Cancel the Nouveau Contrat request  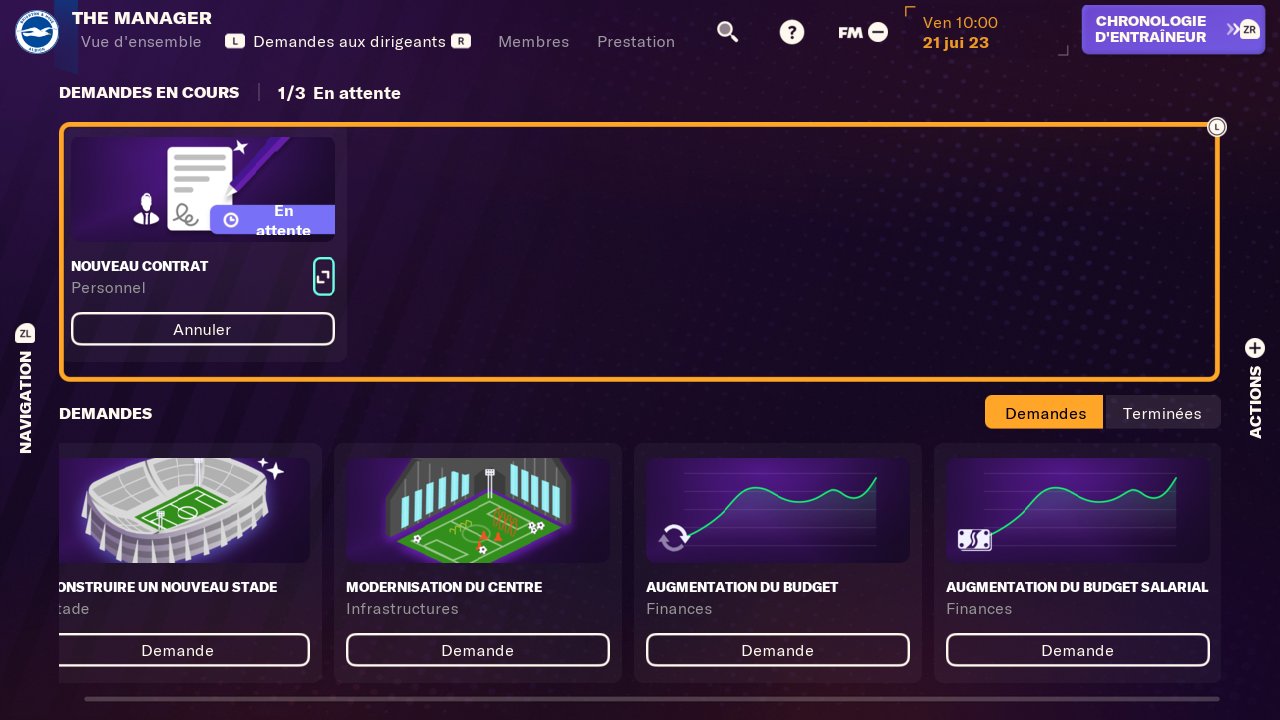point(202,329)
